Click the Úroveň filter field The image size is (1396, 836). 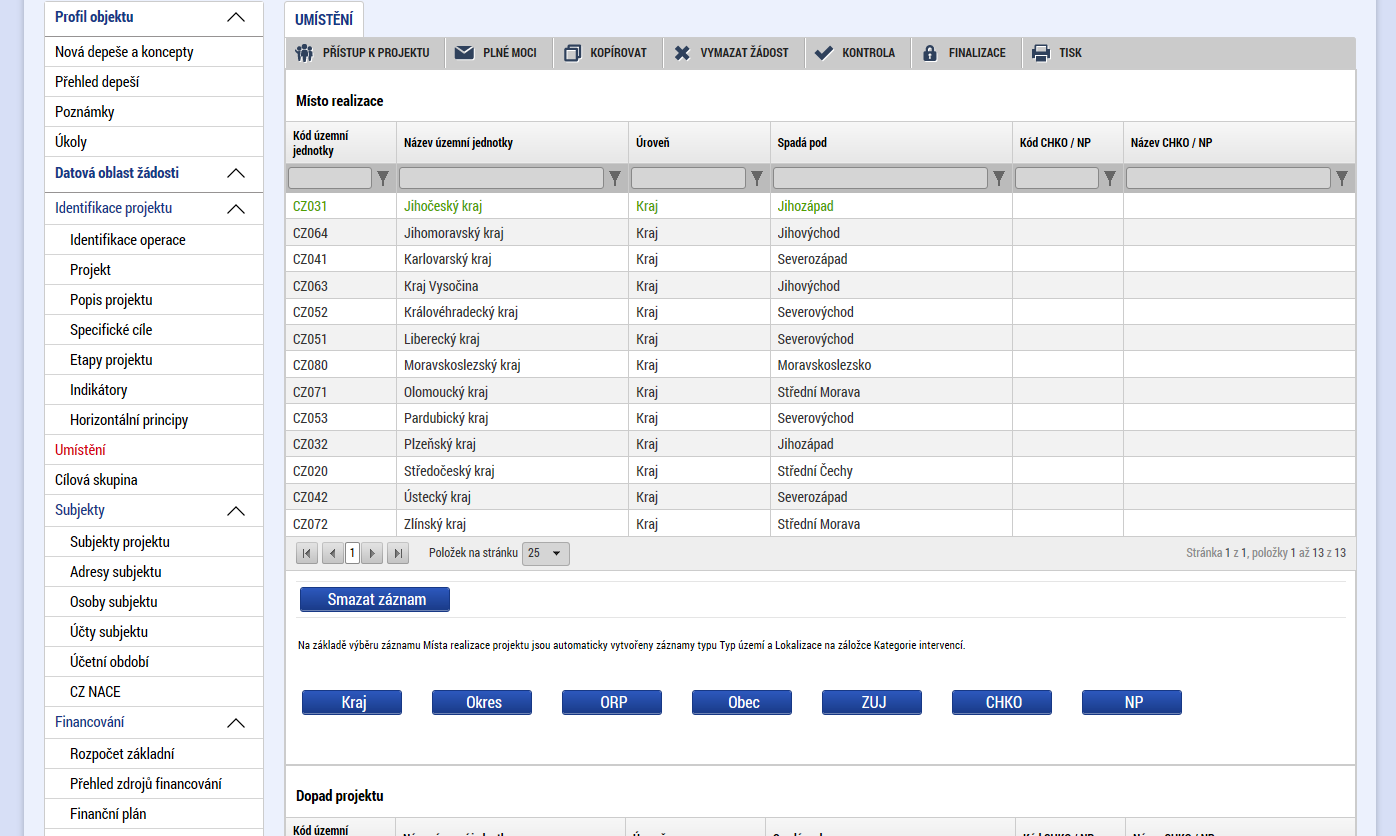pos(688,178)
